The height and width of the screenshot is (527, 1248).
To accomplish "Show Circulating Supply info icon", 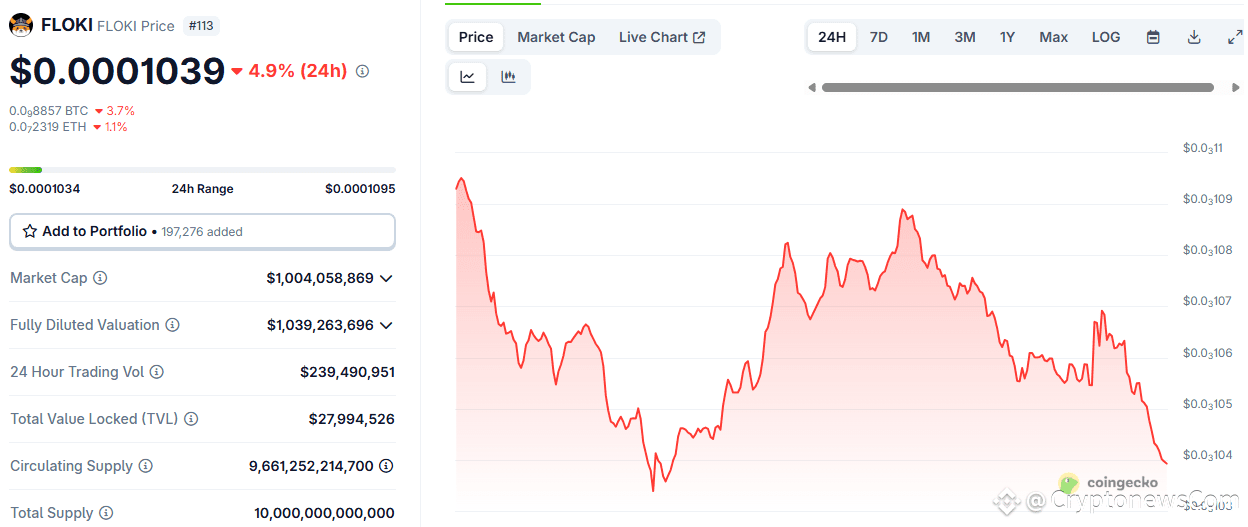I will point(145,466).
